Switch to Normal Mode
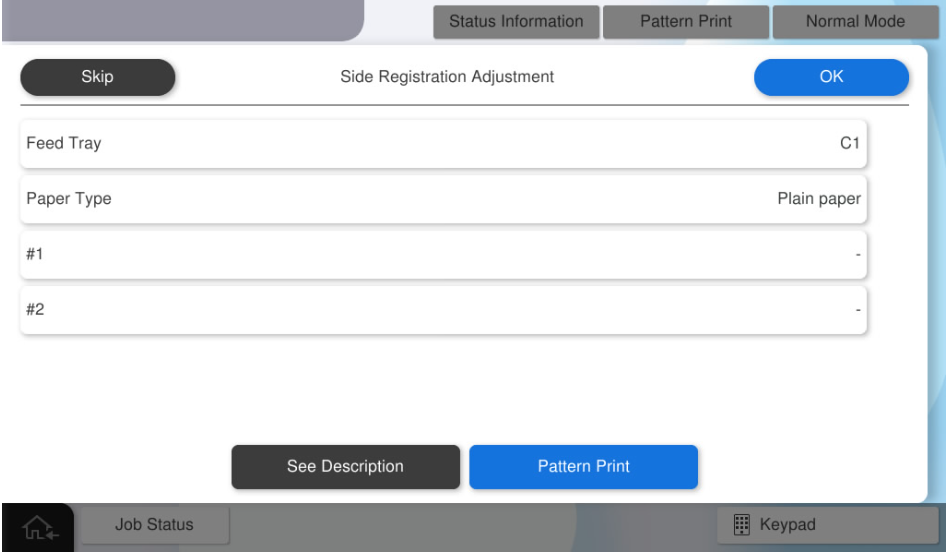 tap(855, 21)
